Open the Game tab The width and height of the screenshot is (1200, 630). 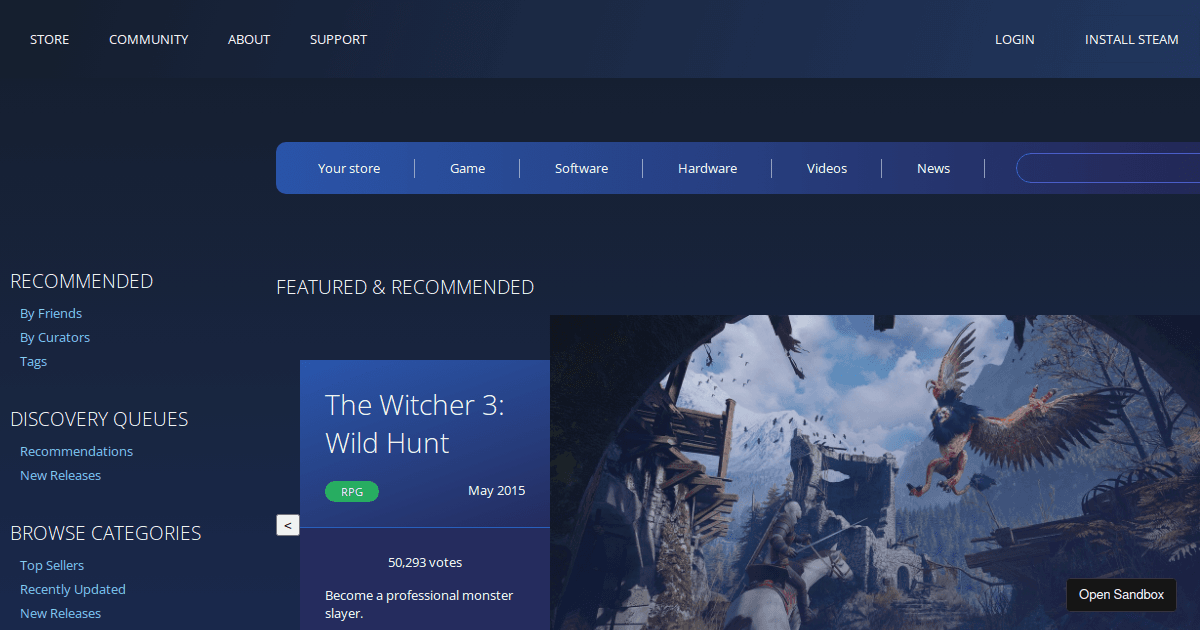(x=466, y=168)
